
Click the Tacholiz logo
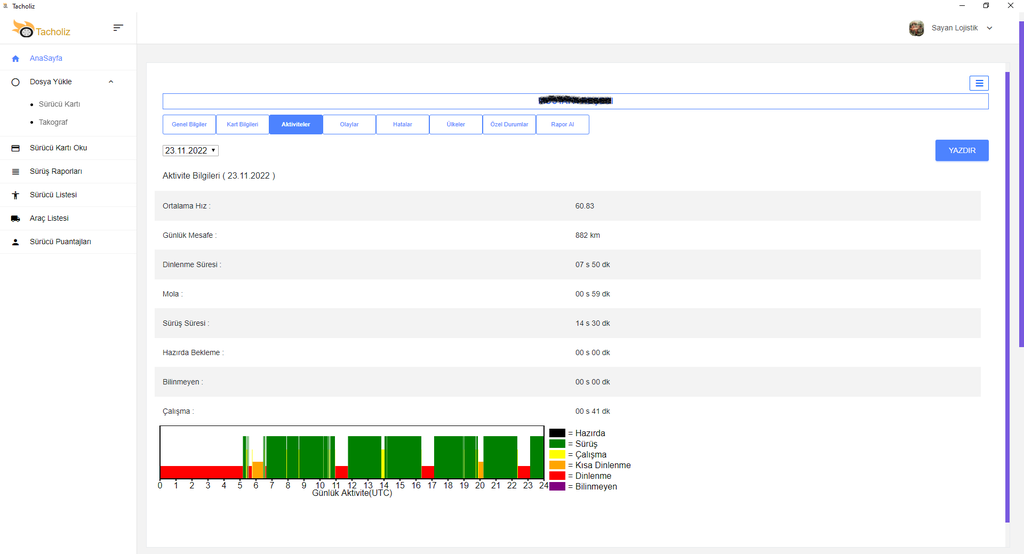(41, 29)
